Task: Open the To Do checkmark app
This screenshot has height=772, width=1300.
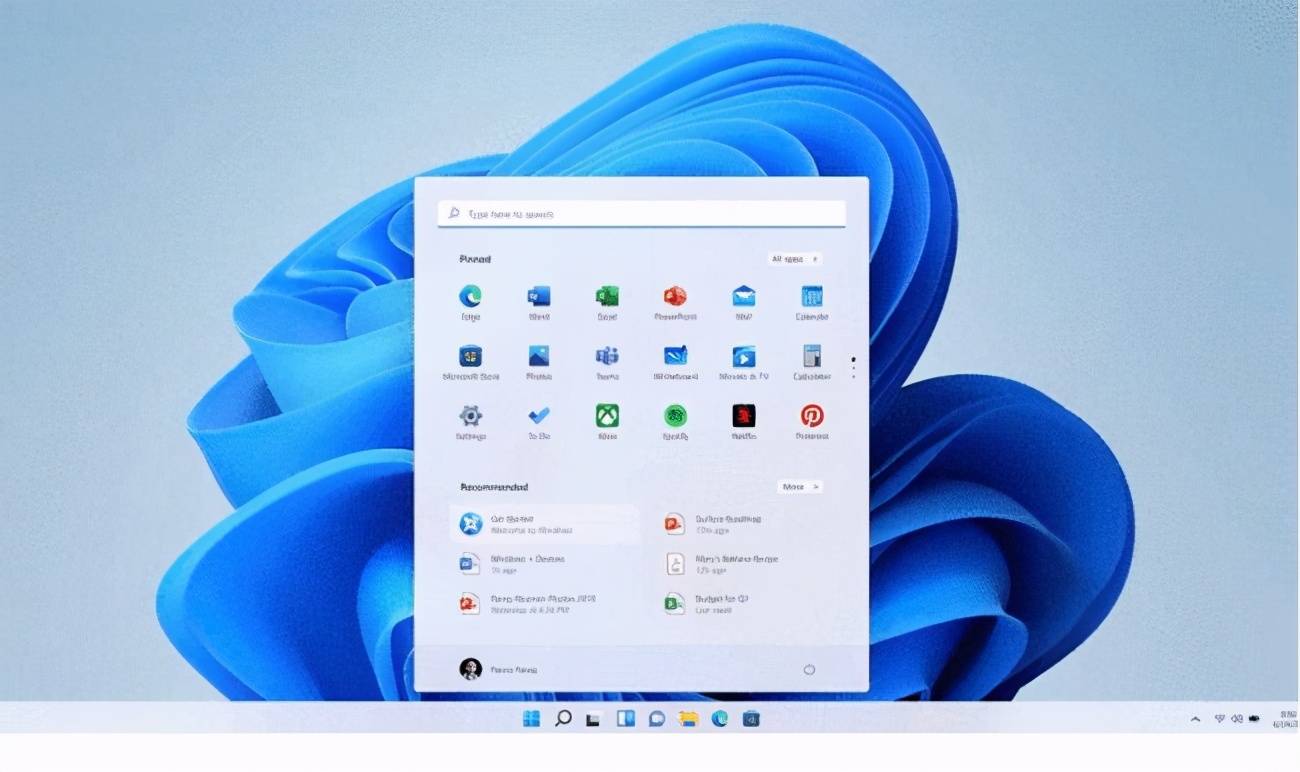Action: pos(539,416)
